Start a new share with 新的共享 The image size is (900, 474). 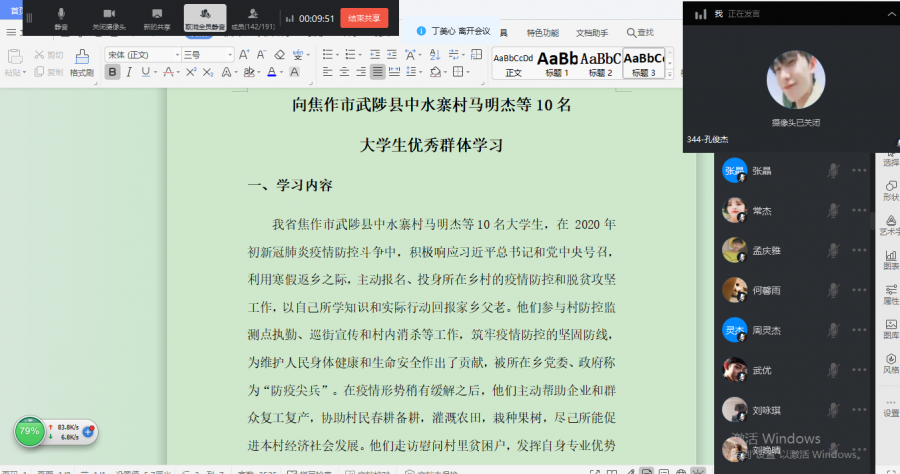click(x=157, y=18)
